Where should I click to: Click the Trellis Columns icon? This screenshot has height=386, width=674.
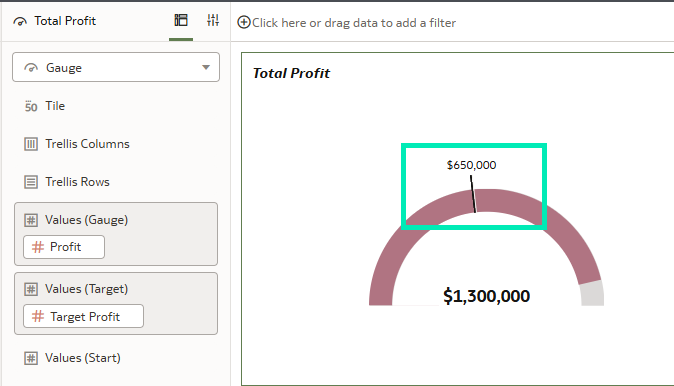tap(31, 144)
